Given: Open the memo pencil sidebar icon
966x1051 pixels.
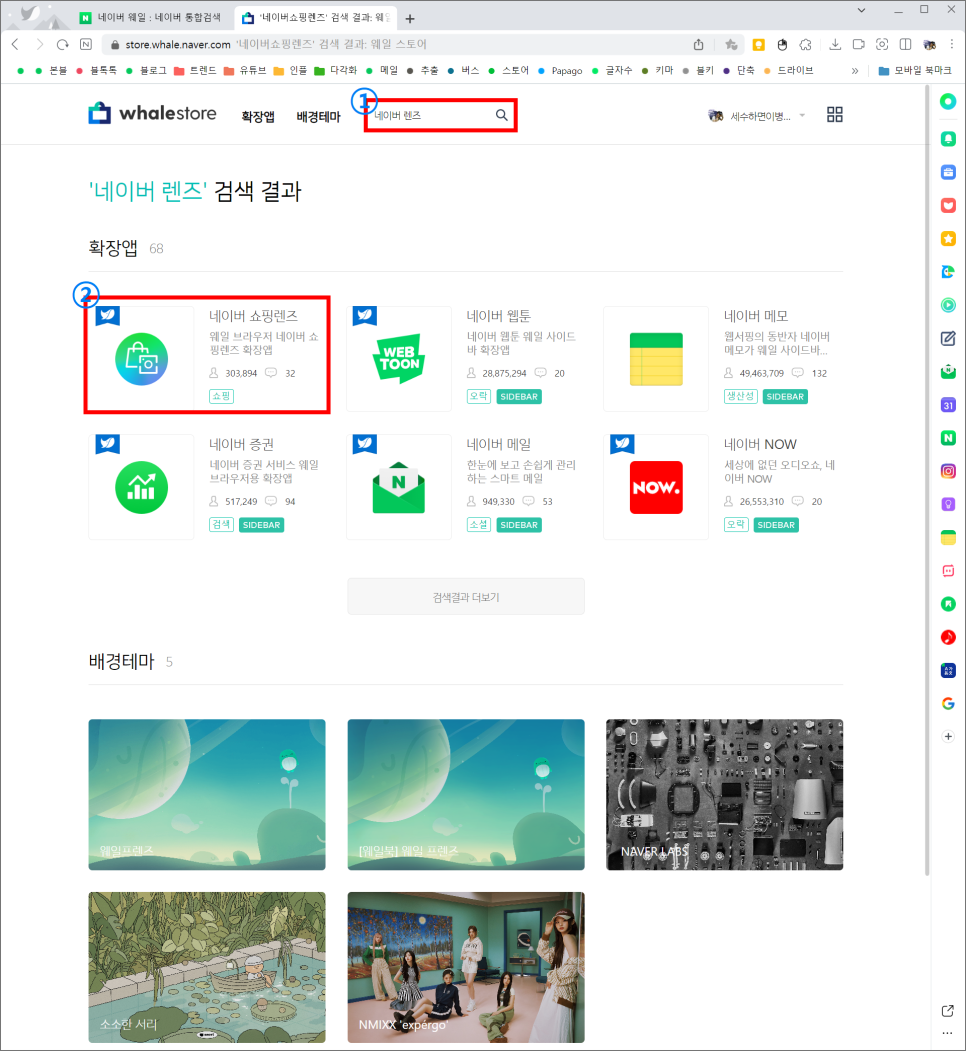Looking at the screenshot, I should (x=948, y=338).
